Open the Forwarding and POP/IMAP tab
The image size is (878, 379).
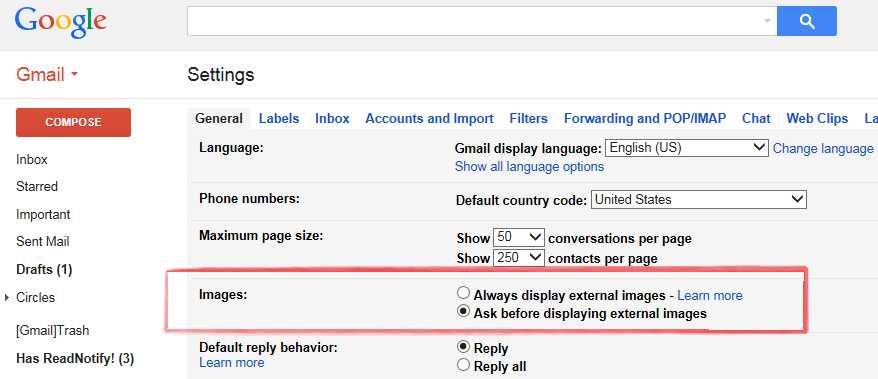[x=645, y=119]
